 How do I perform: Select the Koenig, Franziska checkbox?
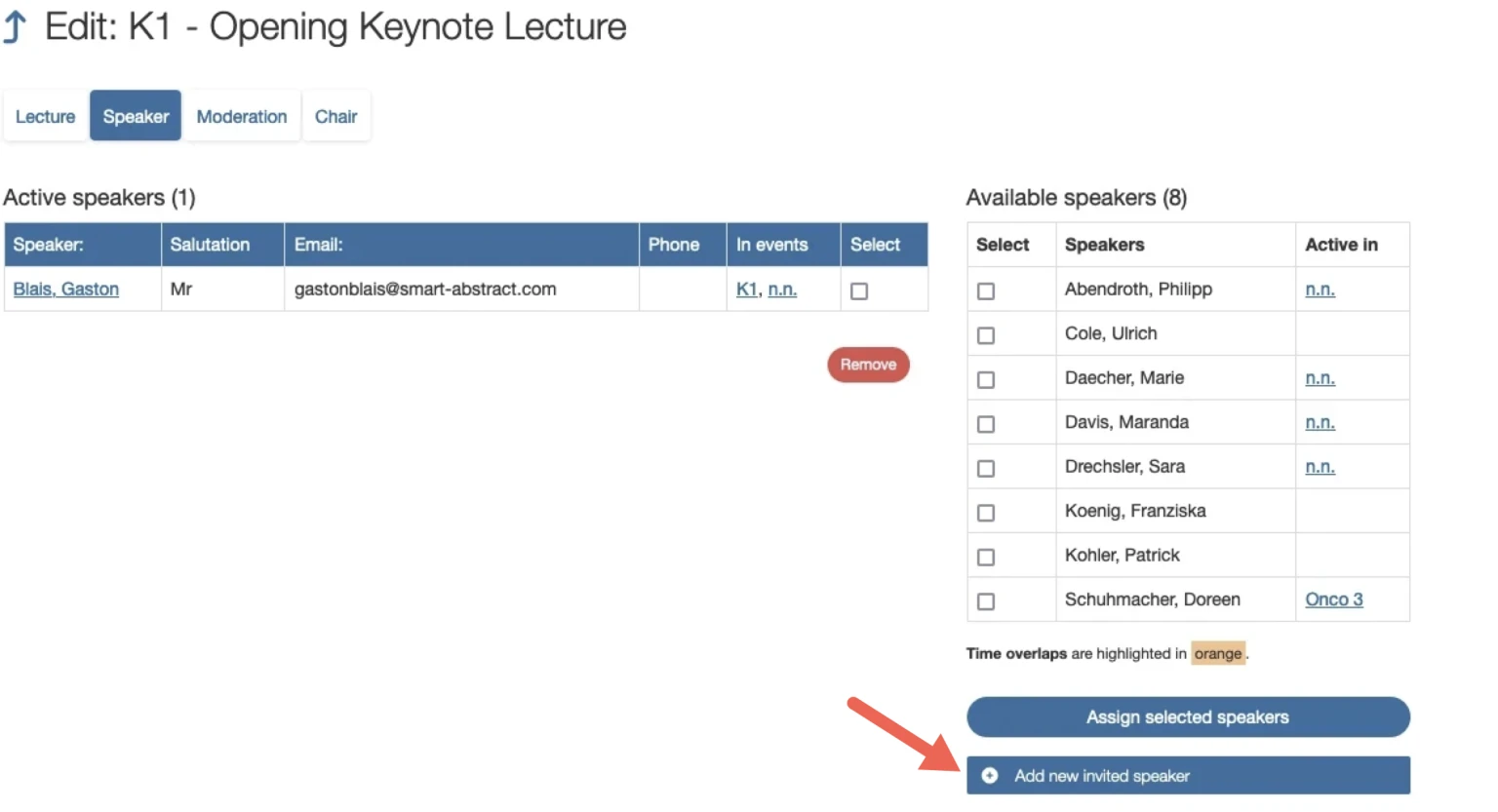[986, 513]
